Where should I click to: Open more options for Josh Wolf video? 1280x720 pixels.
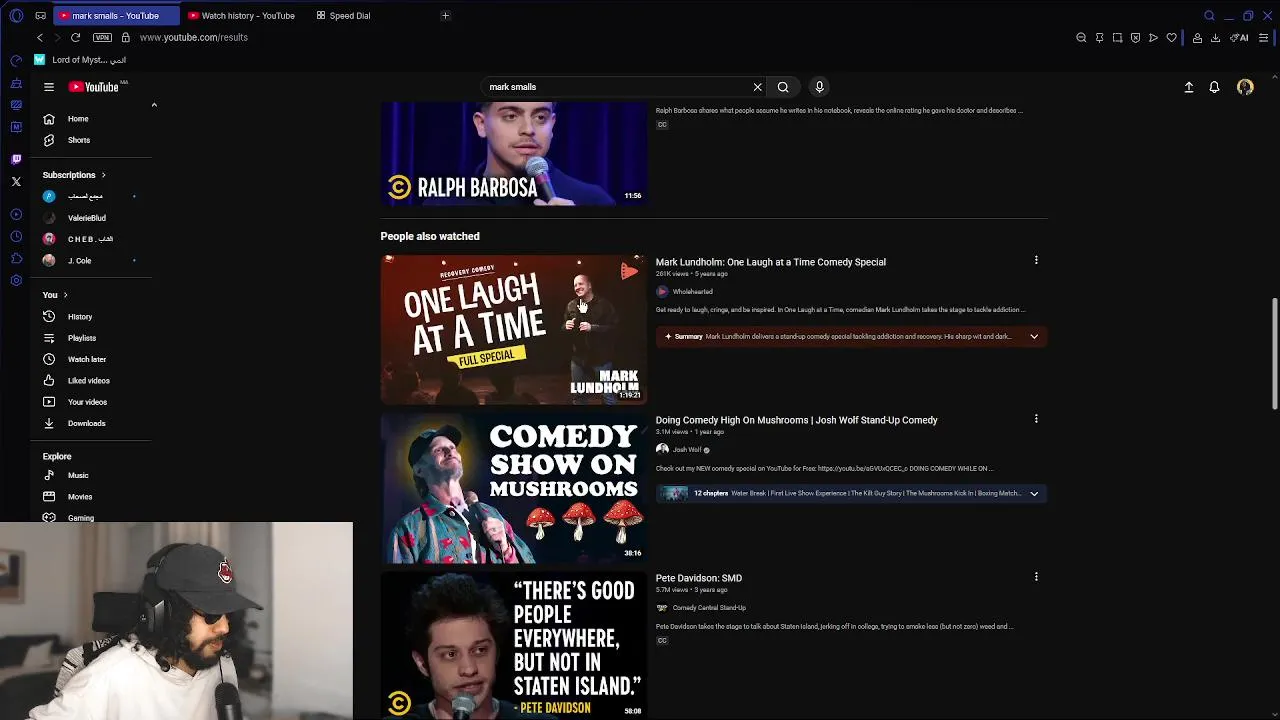[1036, 418]
